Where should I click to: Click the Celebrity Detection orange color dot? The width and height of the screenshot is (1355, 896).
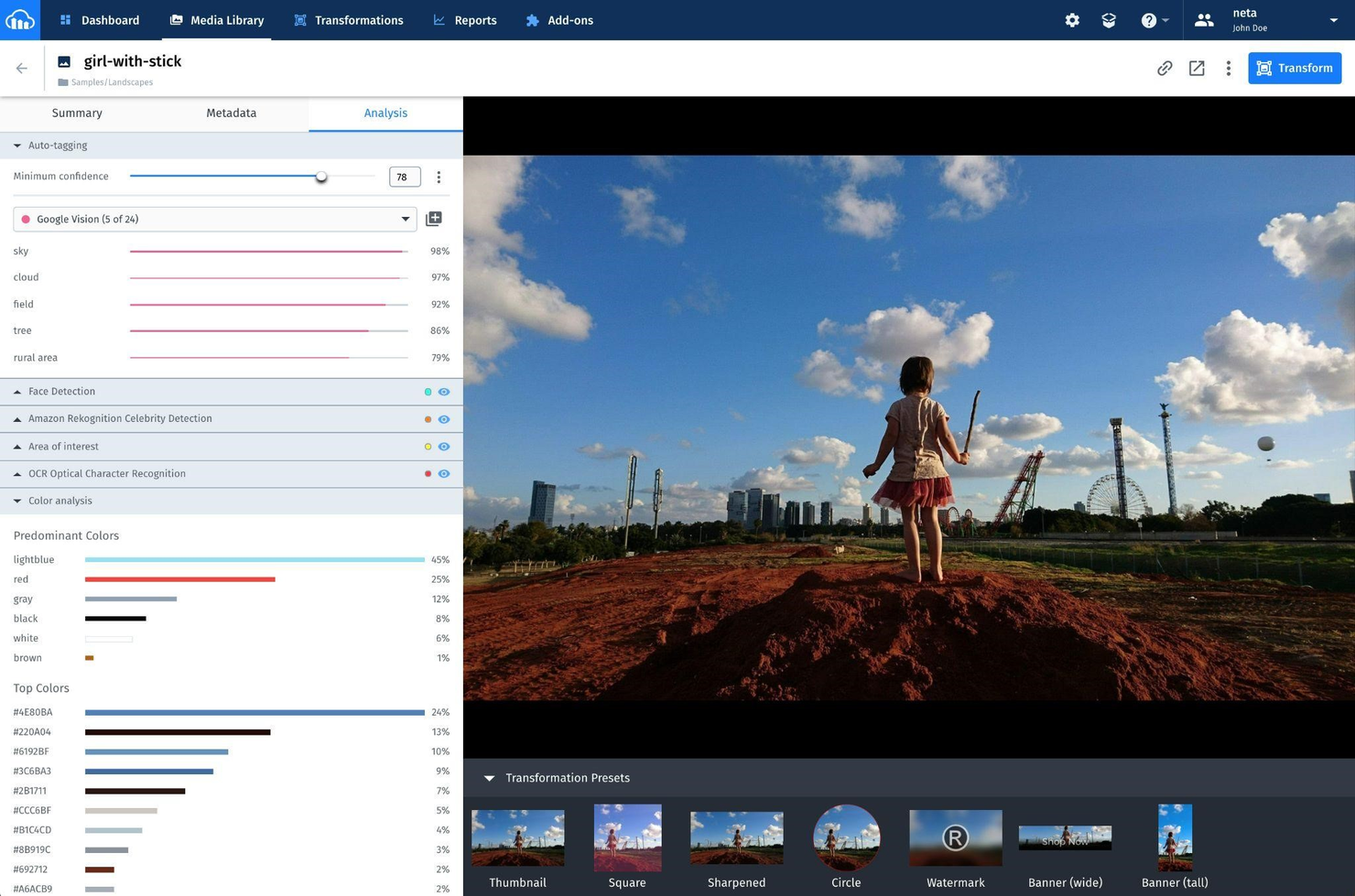click(x=428, y=419)
